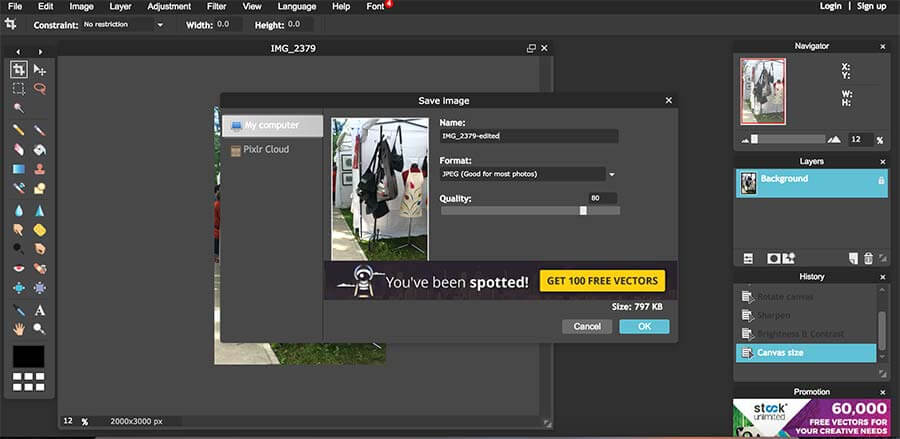The width and height of the screenshot is (900, 439).
Task: Pick the Pencil tool
Action: pyautogui.click(x=19, y=130)
